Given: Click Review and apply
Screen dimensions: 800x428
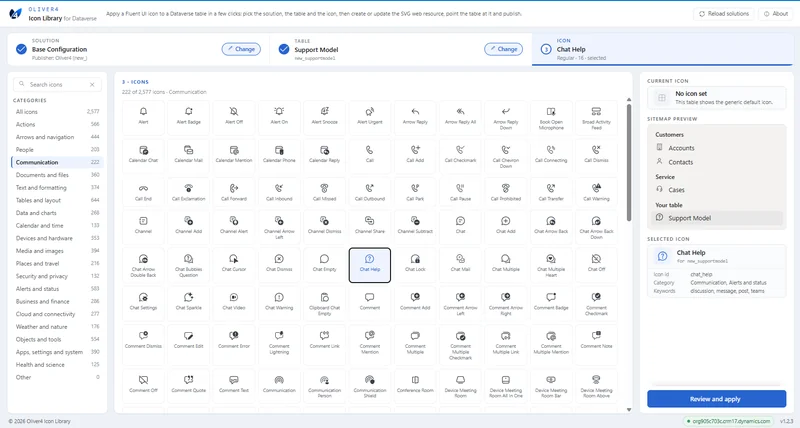Looking at the screenshot, I should point(716,399).
